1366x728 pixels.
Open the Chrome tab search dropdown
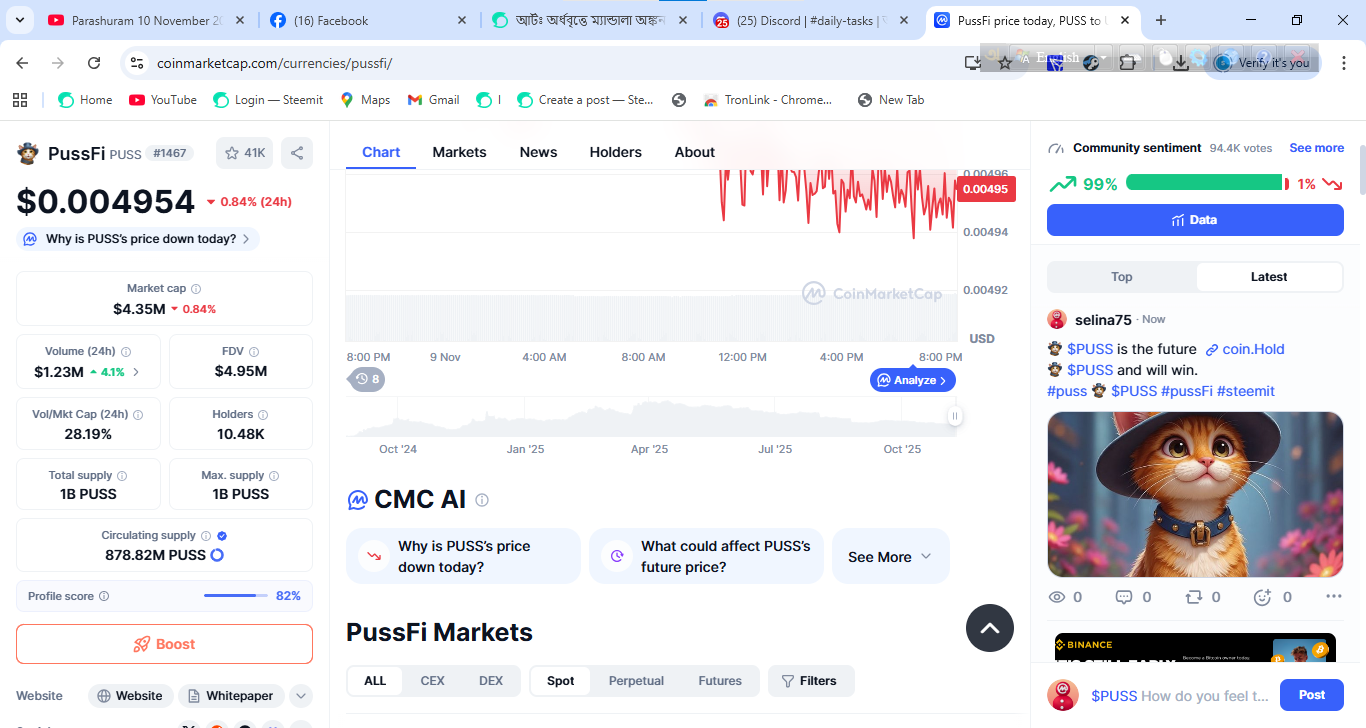point(22,20)
